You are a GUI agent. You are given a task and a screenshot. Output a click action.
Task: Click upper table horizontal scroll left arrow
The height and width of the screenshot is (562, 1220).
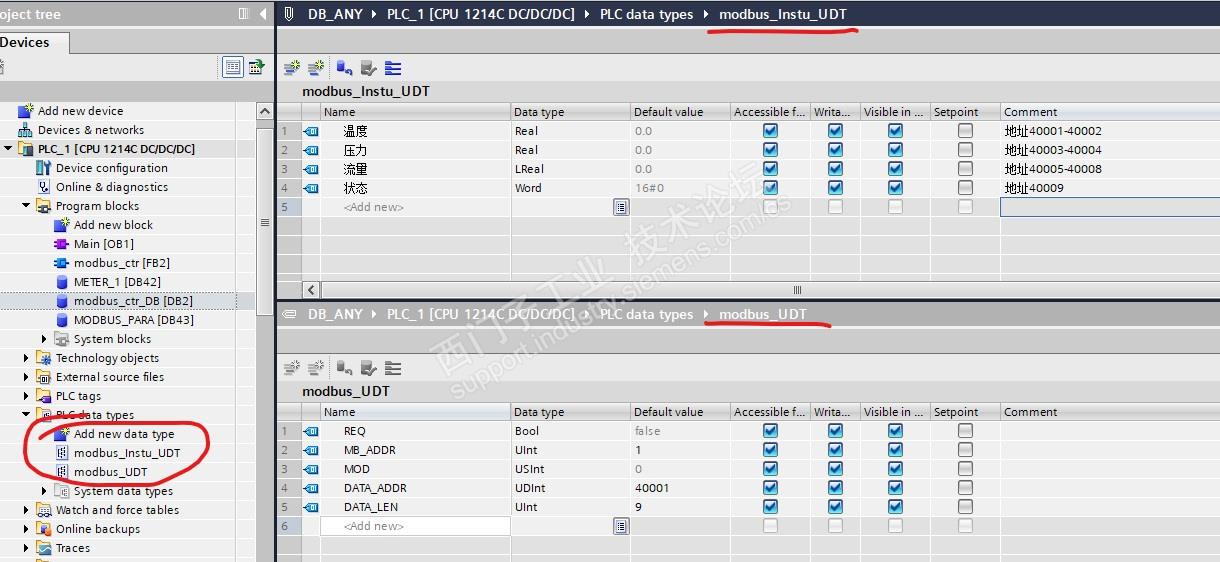311,290
